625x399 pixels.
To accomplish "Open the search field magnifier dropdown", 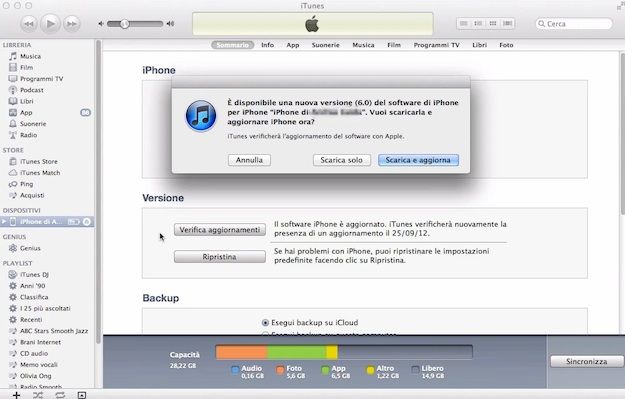I will click(541, 24).
